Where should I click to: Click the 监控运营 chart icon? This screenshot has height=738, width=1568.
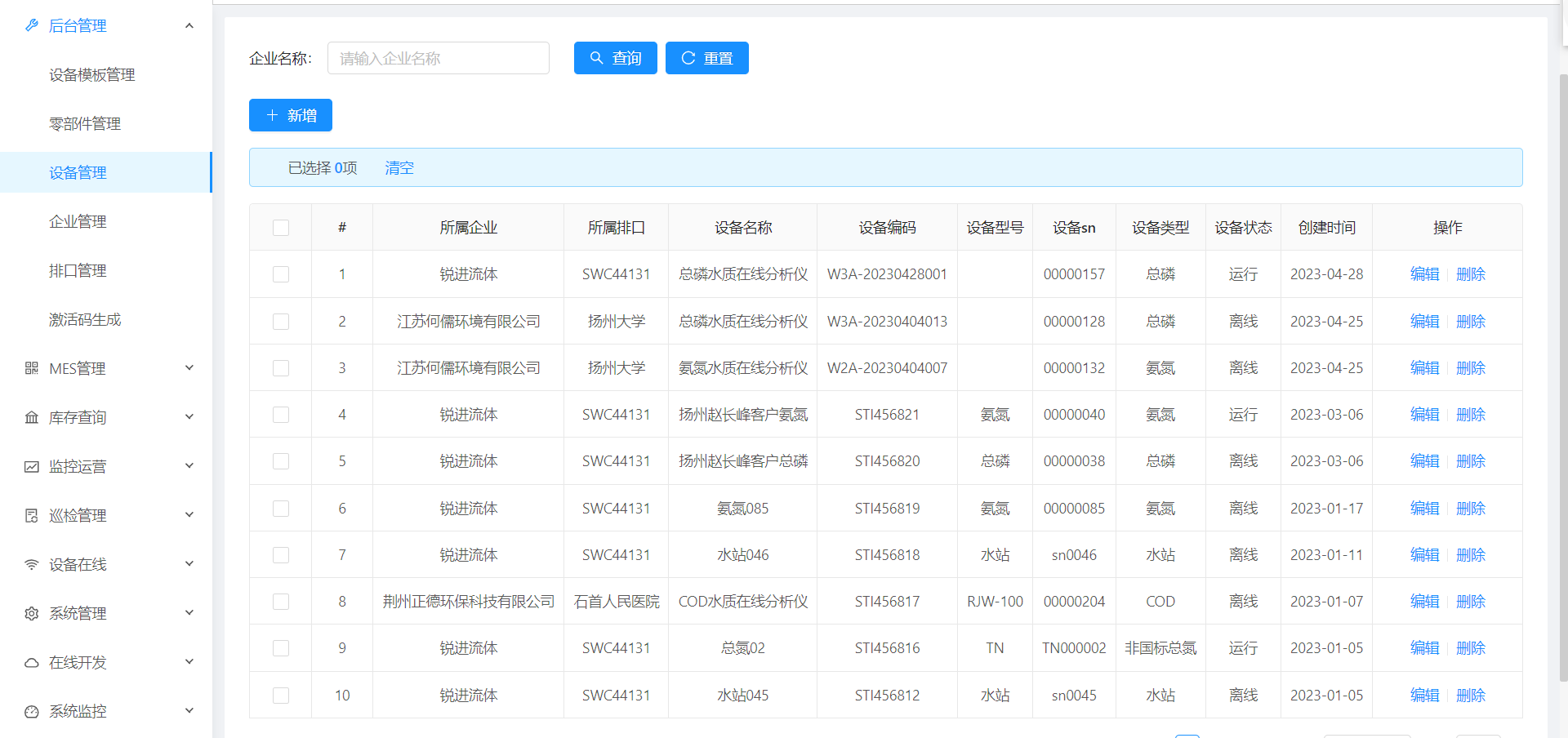pyautogui.click(x=32, y=466)
